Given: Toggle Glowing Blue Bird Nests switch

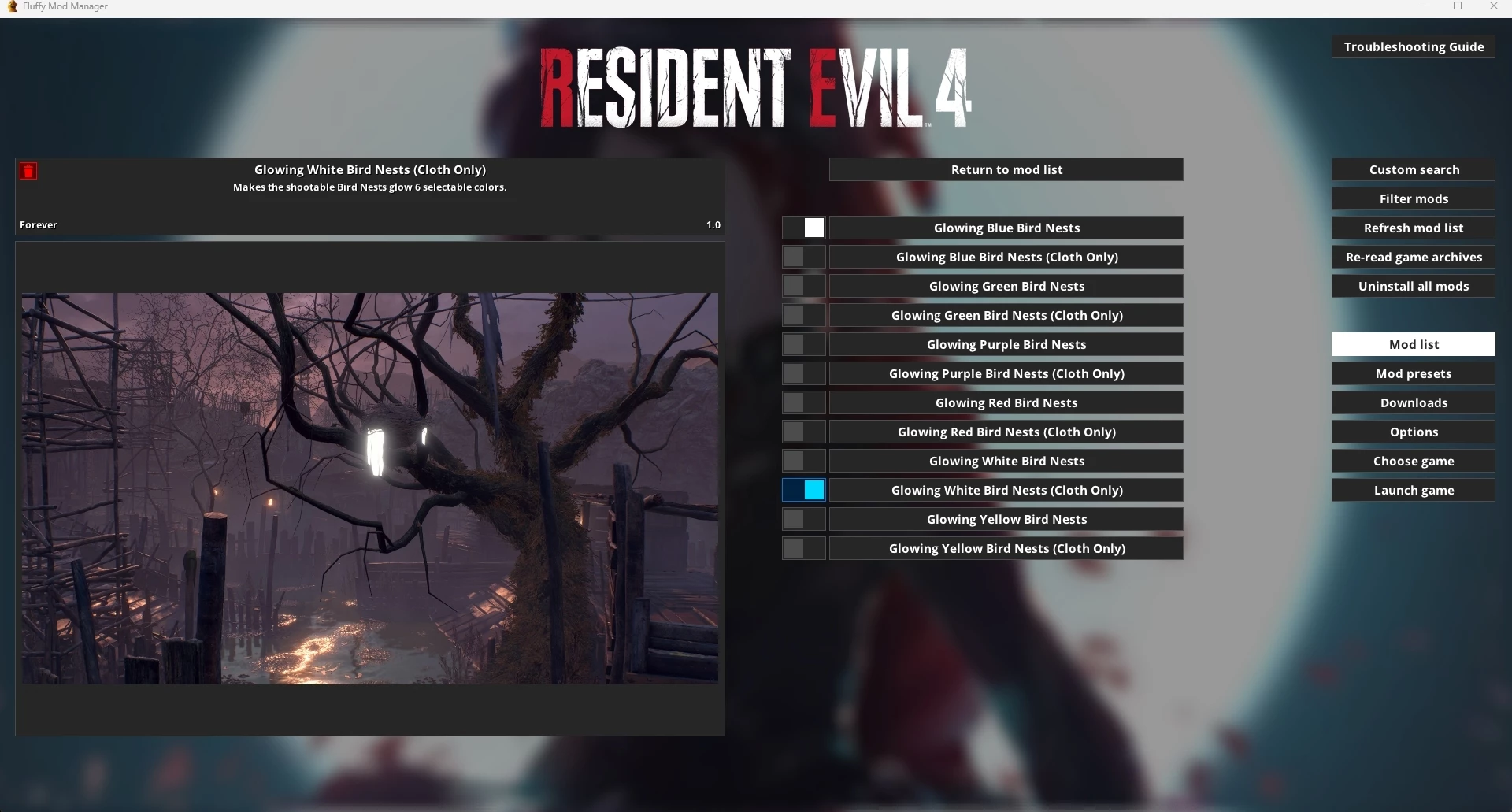Looking at the screenshot, I should 803,228.
